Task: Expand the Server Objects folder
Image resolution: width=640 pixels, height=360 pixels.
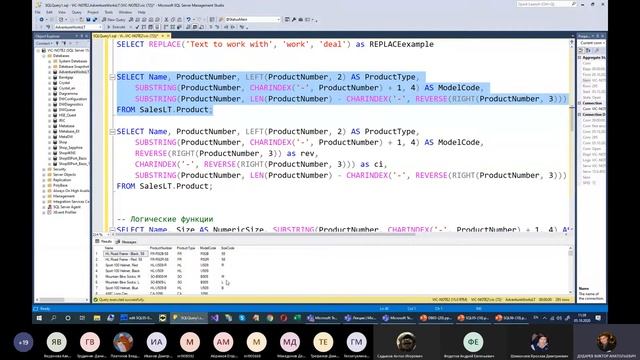Action: (44, 175)
